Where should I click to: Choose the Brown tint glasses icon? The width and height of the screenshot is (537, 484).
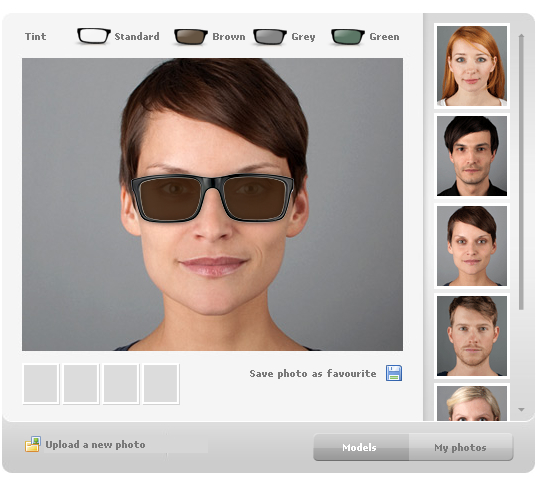click(191, 37)
